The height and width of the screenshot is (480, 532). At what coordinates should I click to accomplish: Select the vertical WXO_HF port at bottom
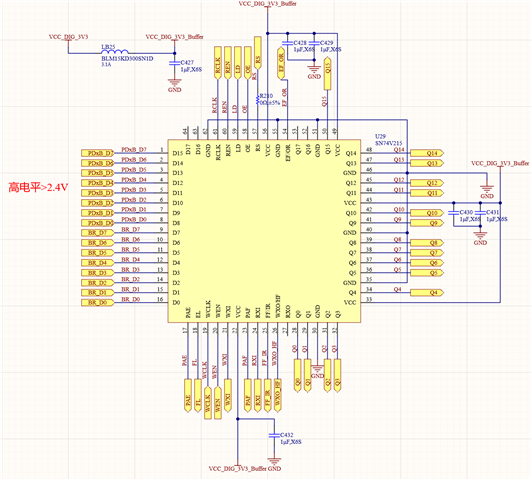tap(278, 396)
